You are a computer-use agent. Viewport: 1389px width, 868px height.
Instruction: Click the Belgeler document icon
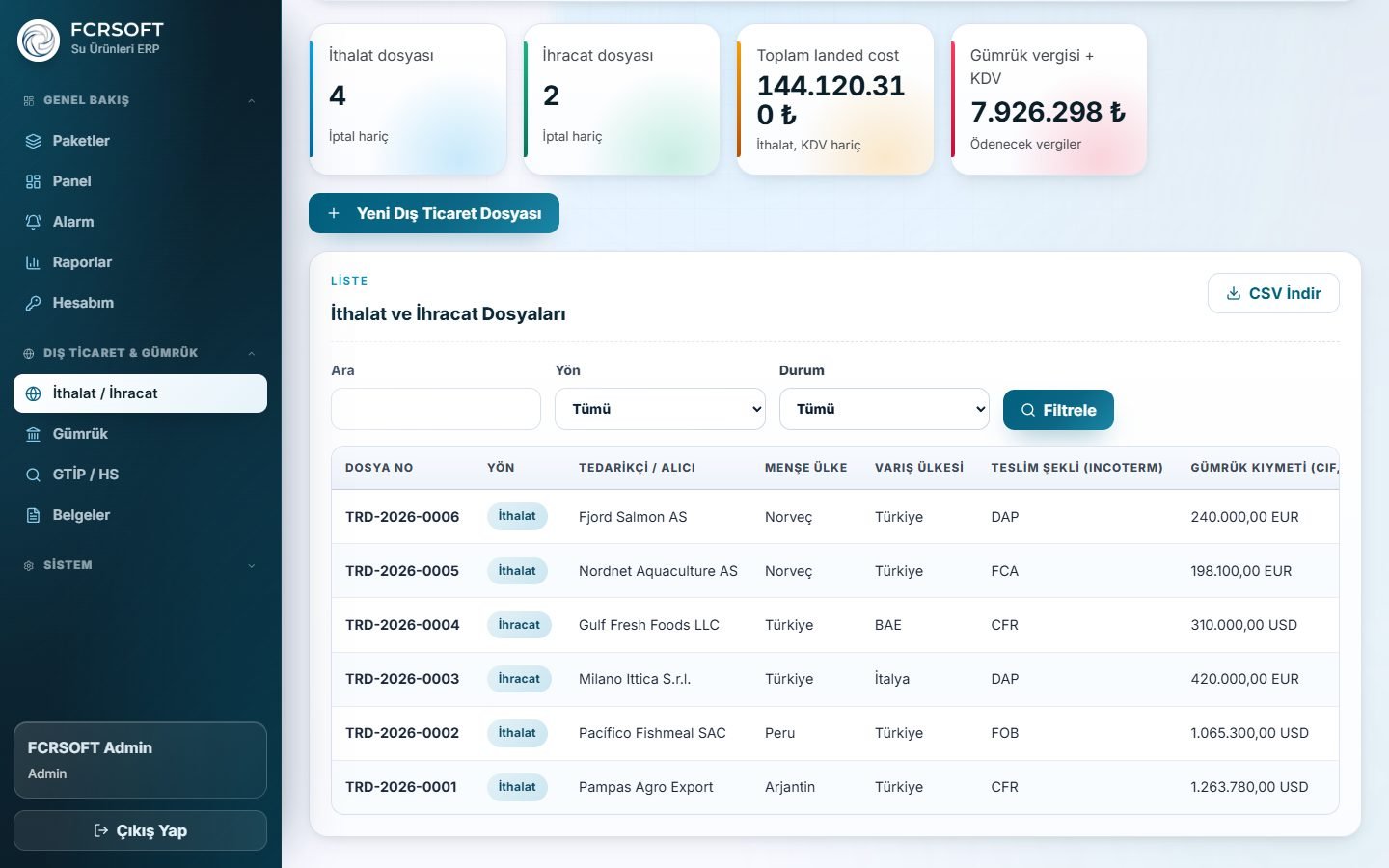point(34,515)
